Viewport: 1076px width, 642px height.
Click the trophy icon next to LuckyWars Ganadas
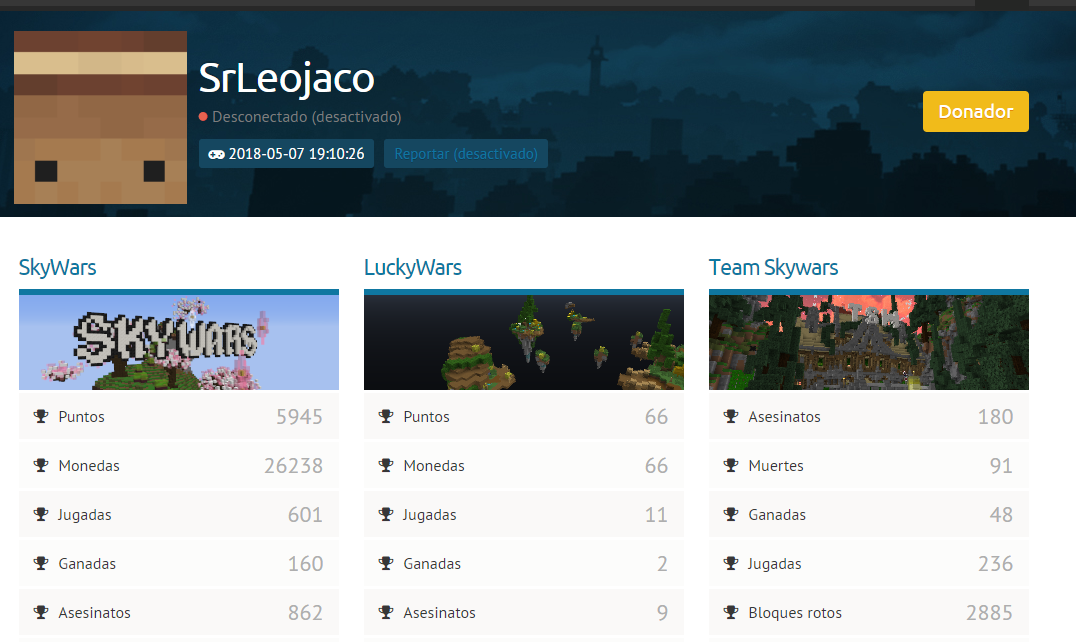point(386,563)
